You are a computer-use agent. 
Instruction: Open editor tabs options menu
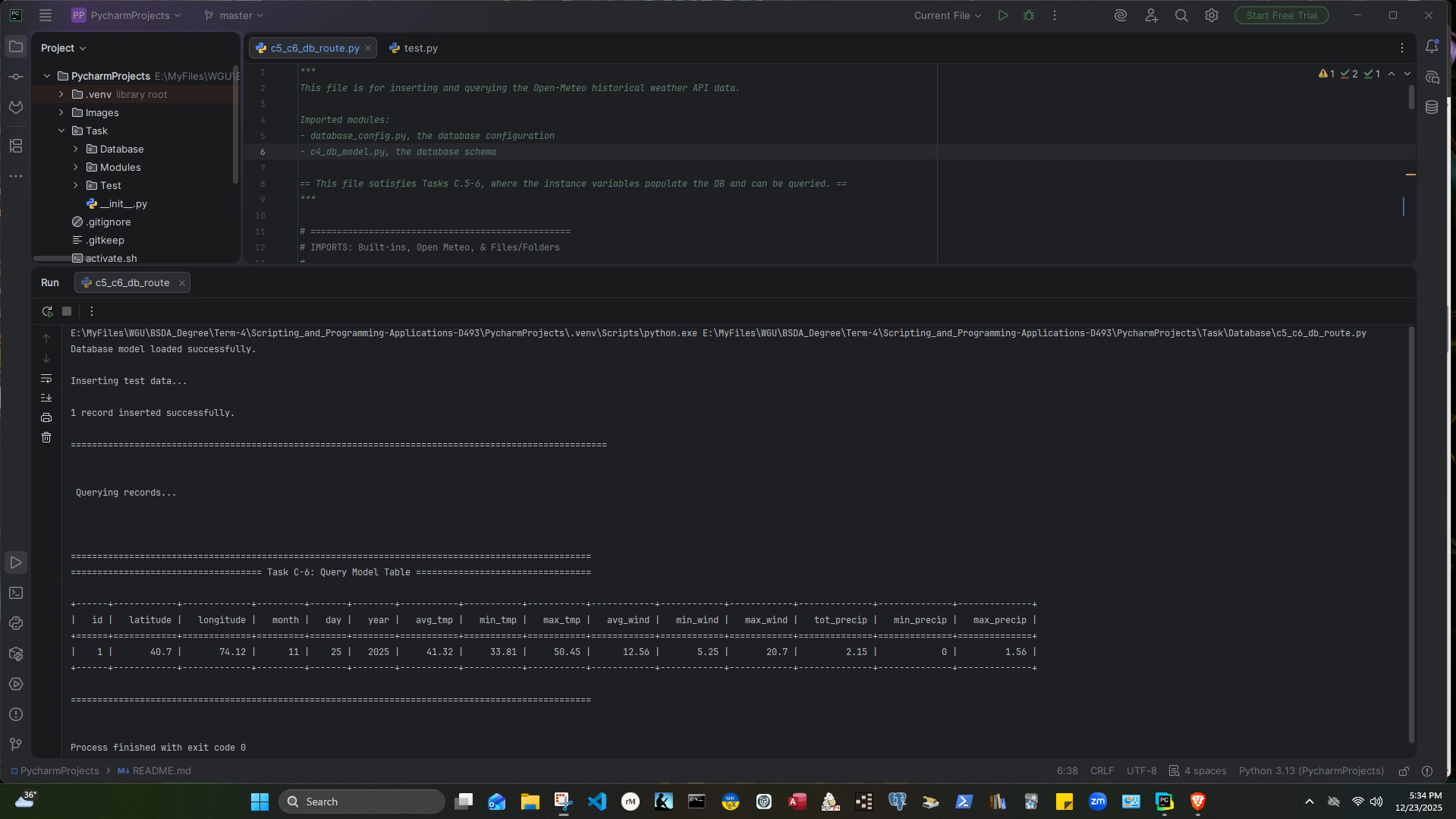[x=1401, y=48]
